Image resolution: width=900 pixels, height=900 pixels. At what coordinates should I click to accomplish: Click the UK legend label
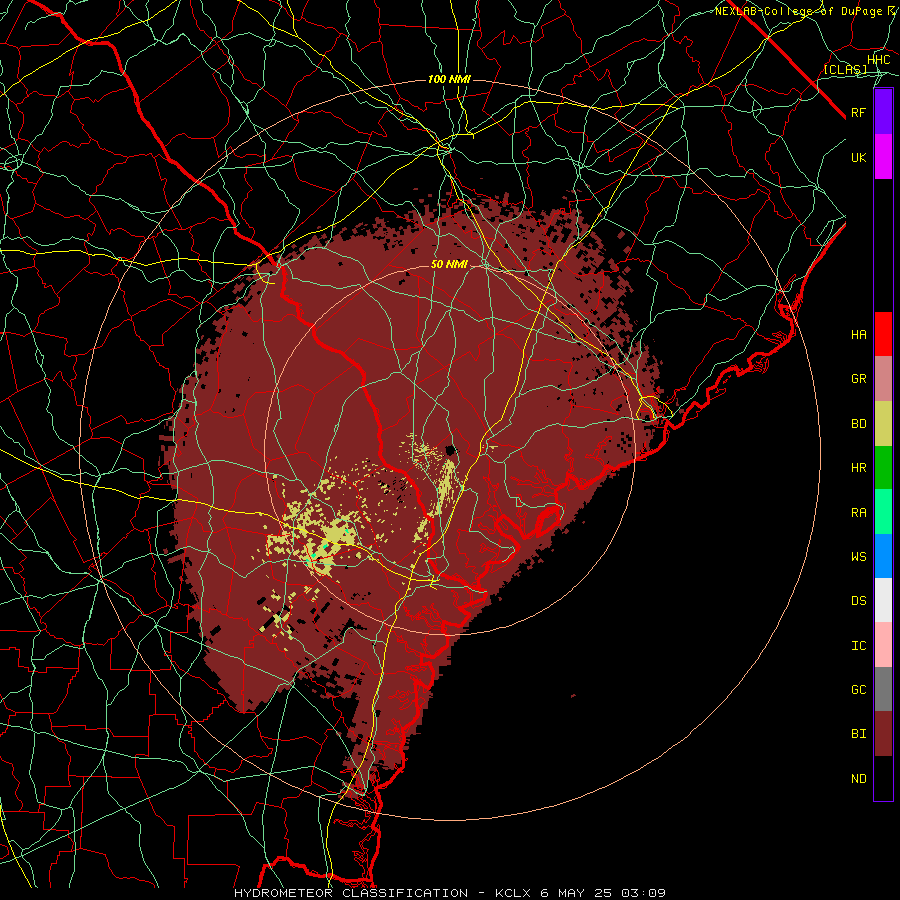point(858,157)
